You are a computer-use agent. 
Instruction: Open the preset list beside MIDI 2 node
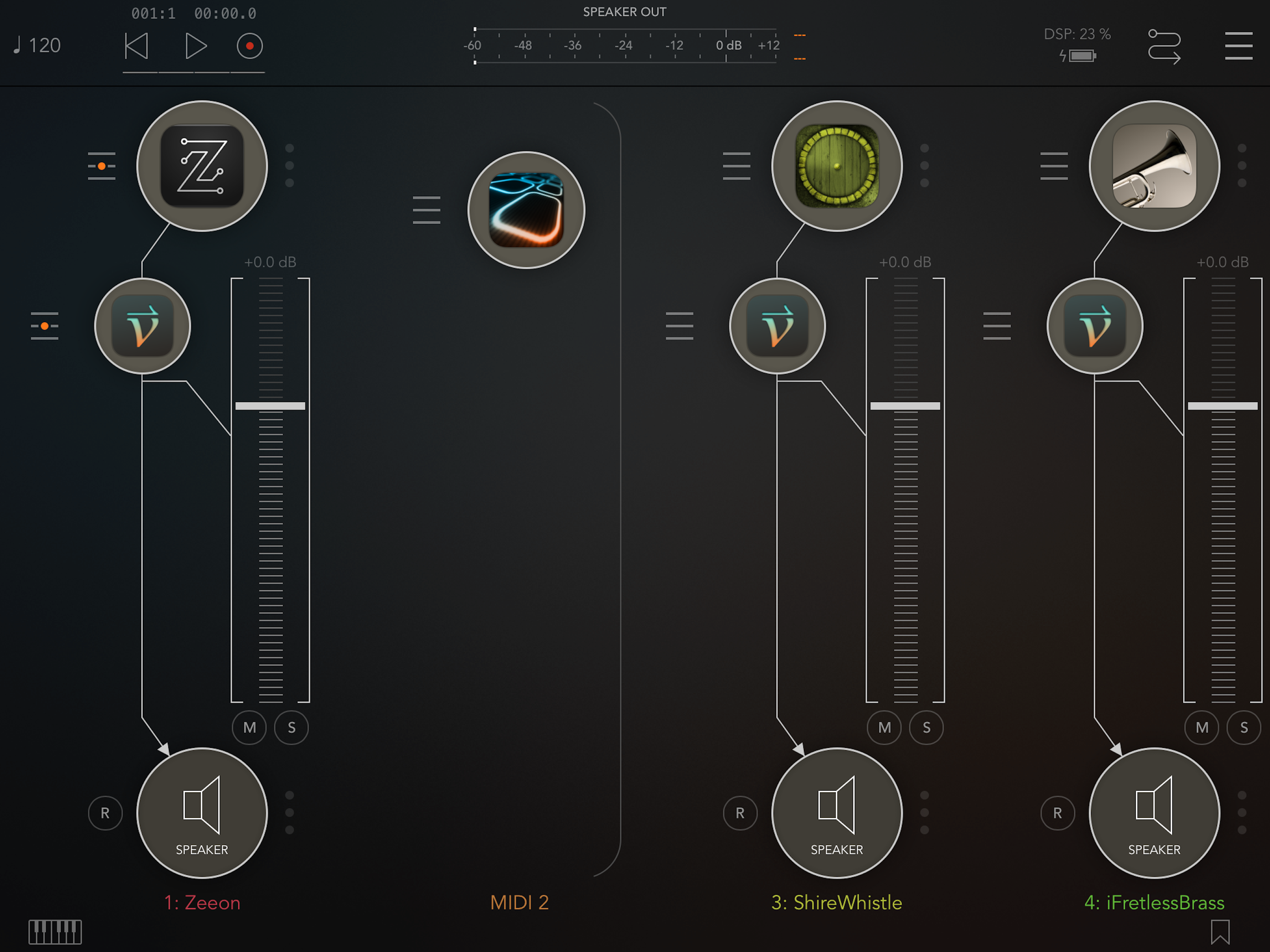pos(427,210)
